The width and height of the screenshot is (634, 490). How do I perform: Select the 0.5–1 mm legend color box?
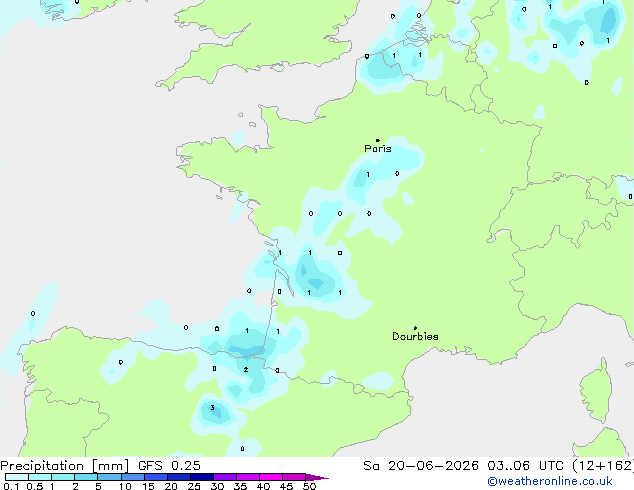(x=40, y=477)
